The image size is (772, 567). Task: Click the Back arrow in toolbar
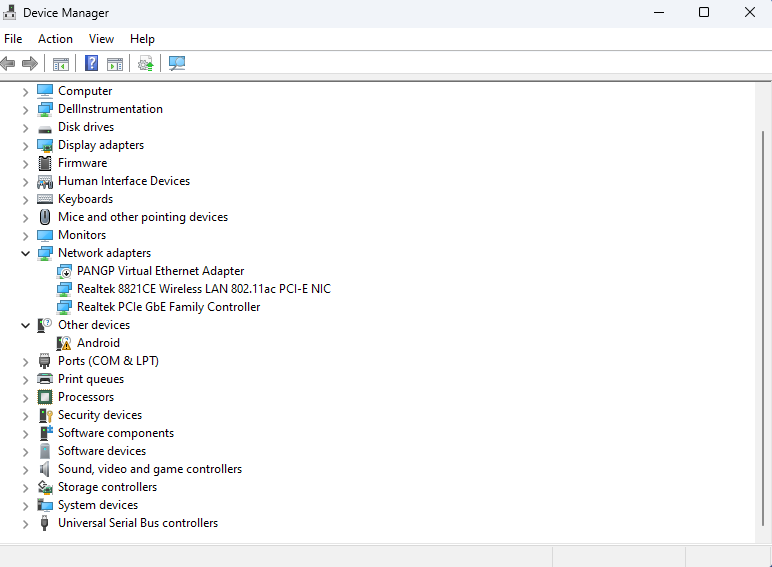click(x=8, y=63)
